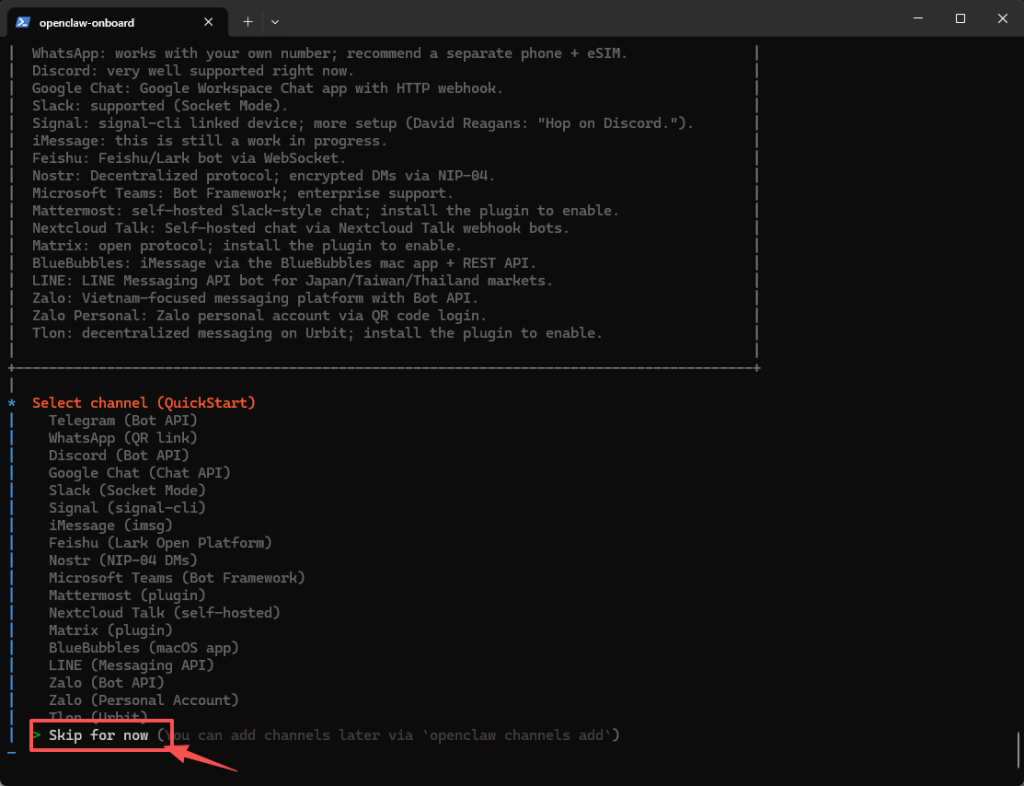
Task: Choose Google Chat (Chat API) option
Action: [x=140, y=473]
